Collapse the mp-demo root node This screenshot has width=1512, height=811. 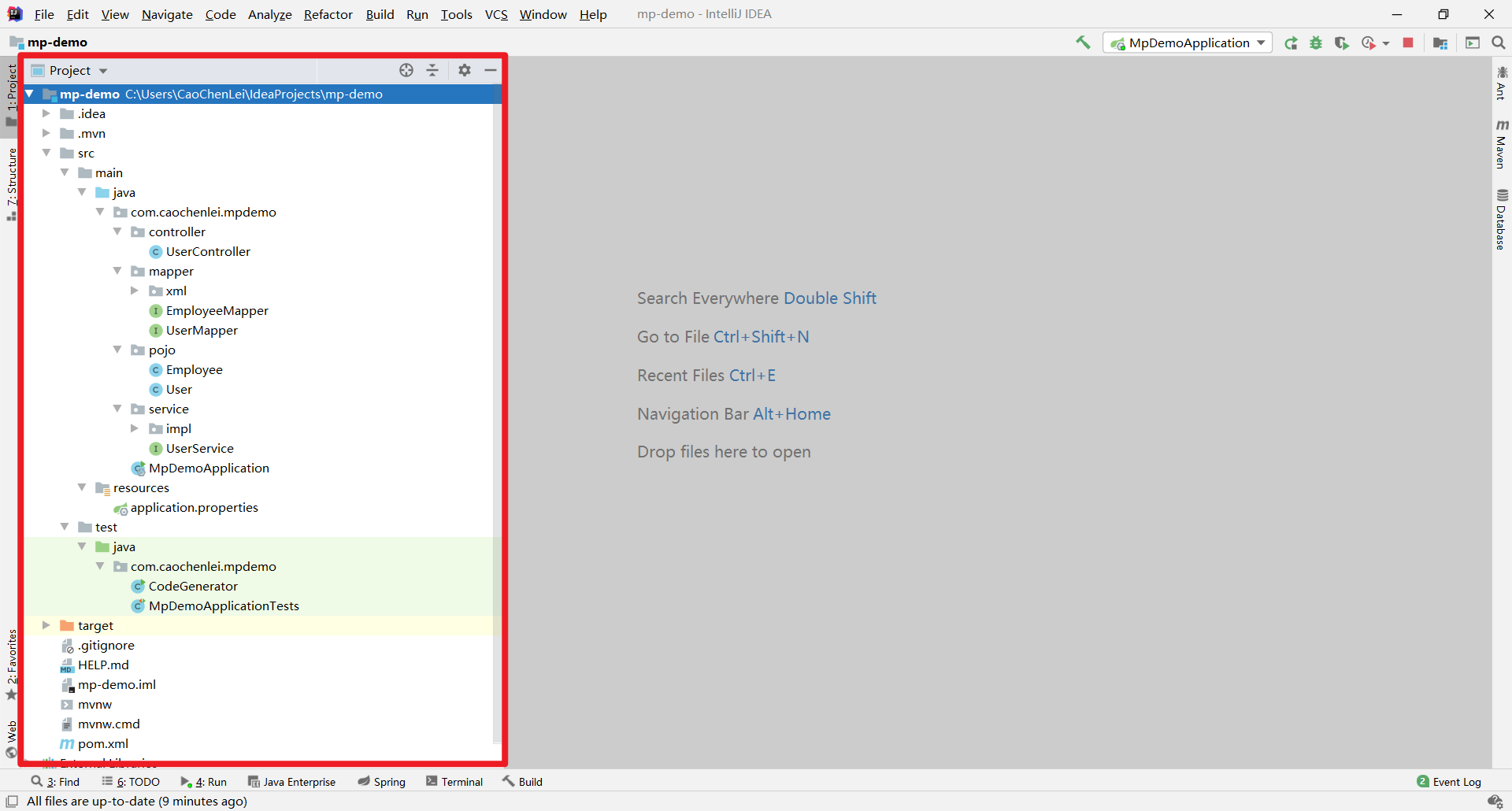coord(29,94)
